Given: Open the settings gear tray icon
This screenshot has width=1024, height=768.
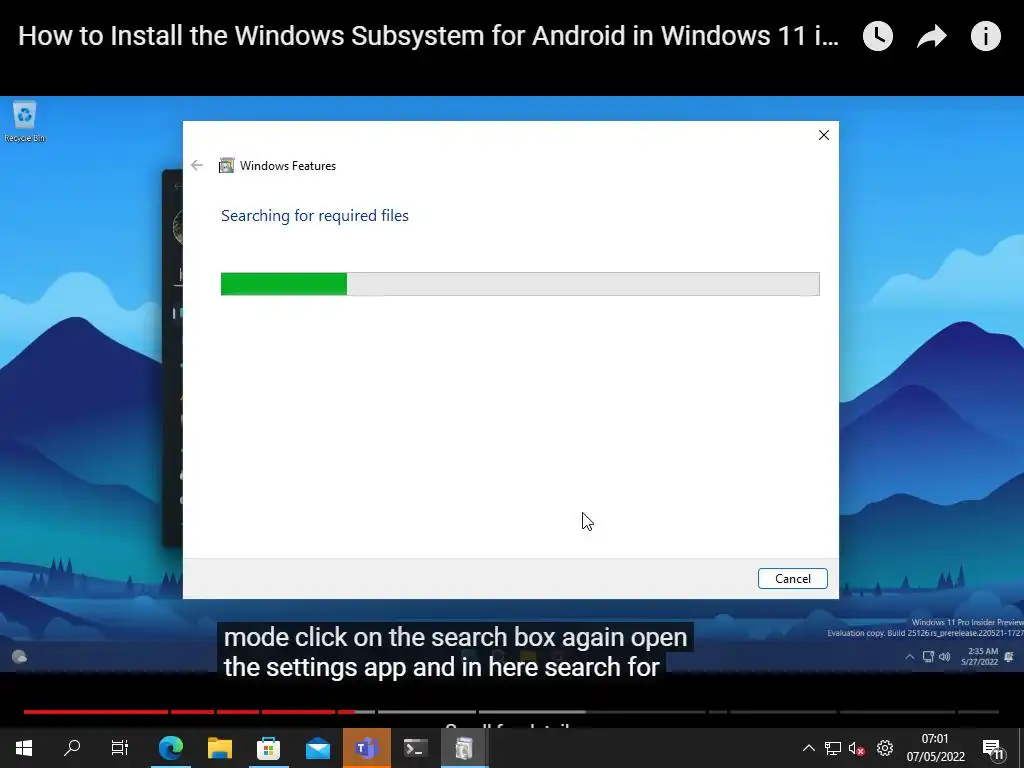Looking at the screenshot, I should point(885,748).
